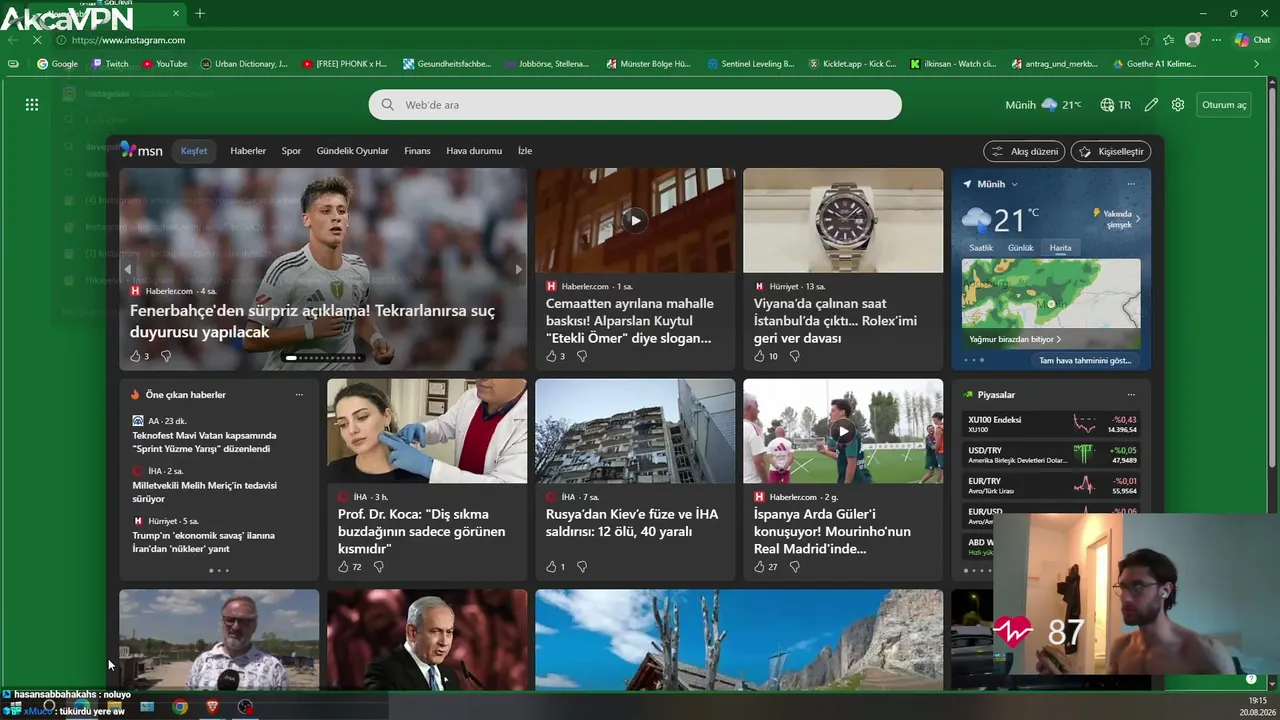Screen dimensions: 1280x720
Task: Open the browser favorites list icon
Action: pyautogui.click(x=1168, y=40)
